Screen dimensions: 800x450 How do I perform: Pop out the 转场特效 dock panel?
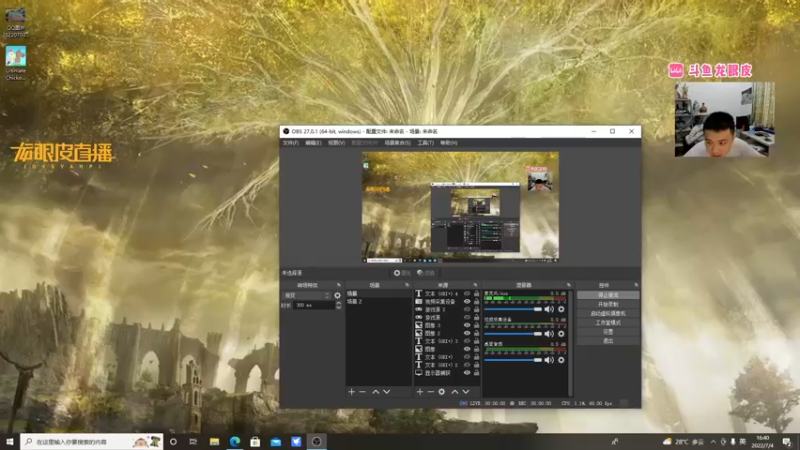[338, 285]
